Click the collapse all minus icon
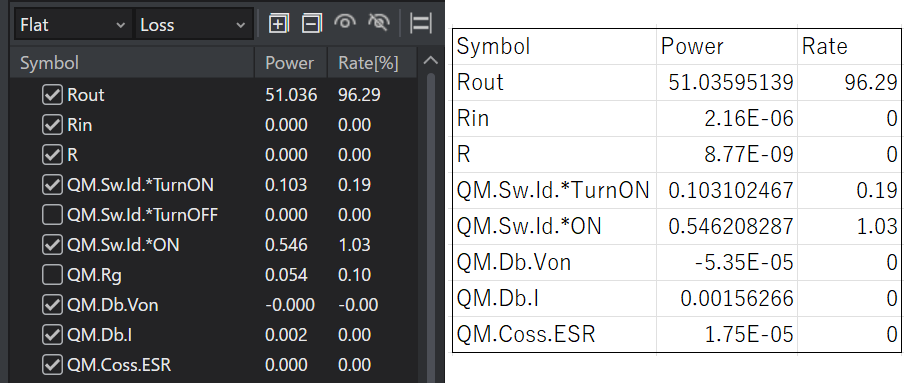This screenshot has width=920, height=384. point(312,24)
